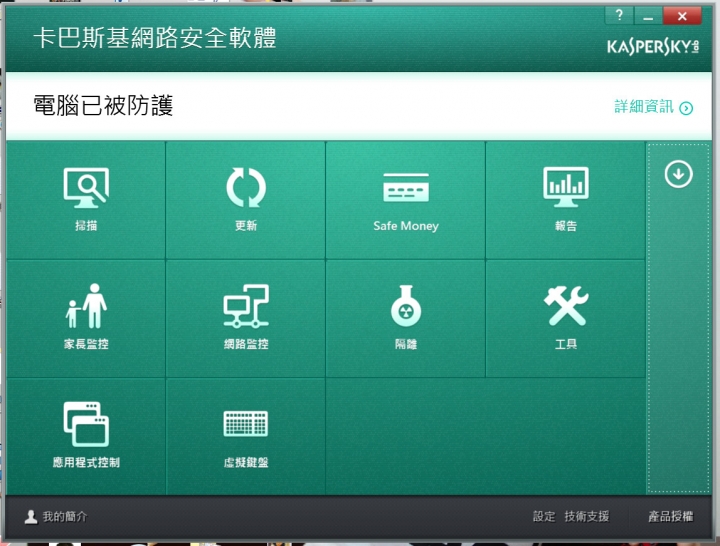
Task: Launch the 更新 update tile
Action: coord(246,200)
